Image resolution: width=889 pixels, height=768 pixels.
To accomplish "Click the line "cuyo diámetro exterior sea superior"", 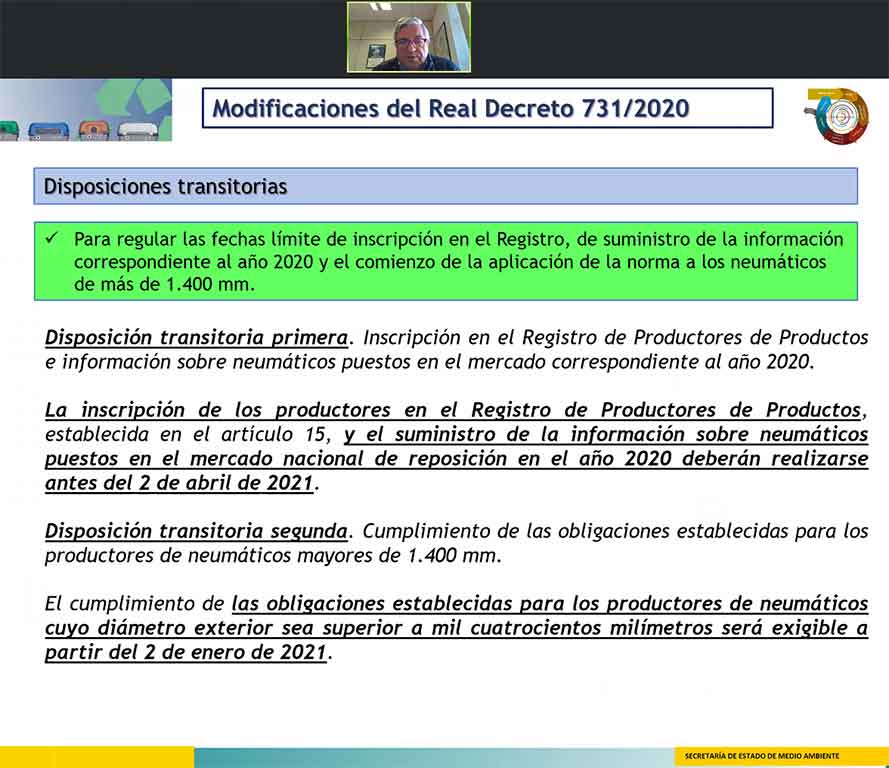I will click(x=456, y=628).
